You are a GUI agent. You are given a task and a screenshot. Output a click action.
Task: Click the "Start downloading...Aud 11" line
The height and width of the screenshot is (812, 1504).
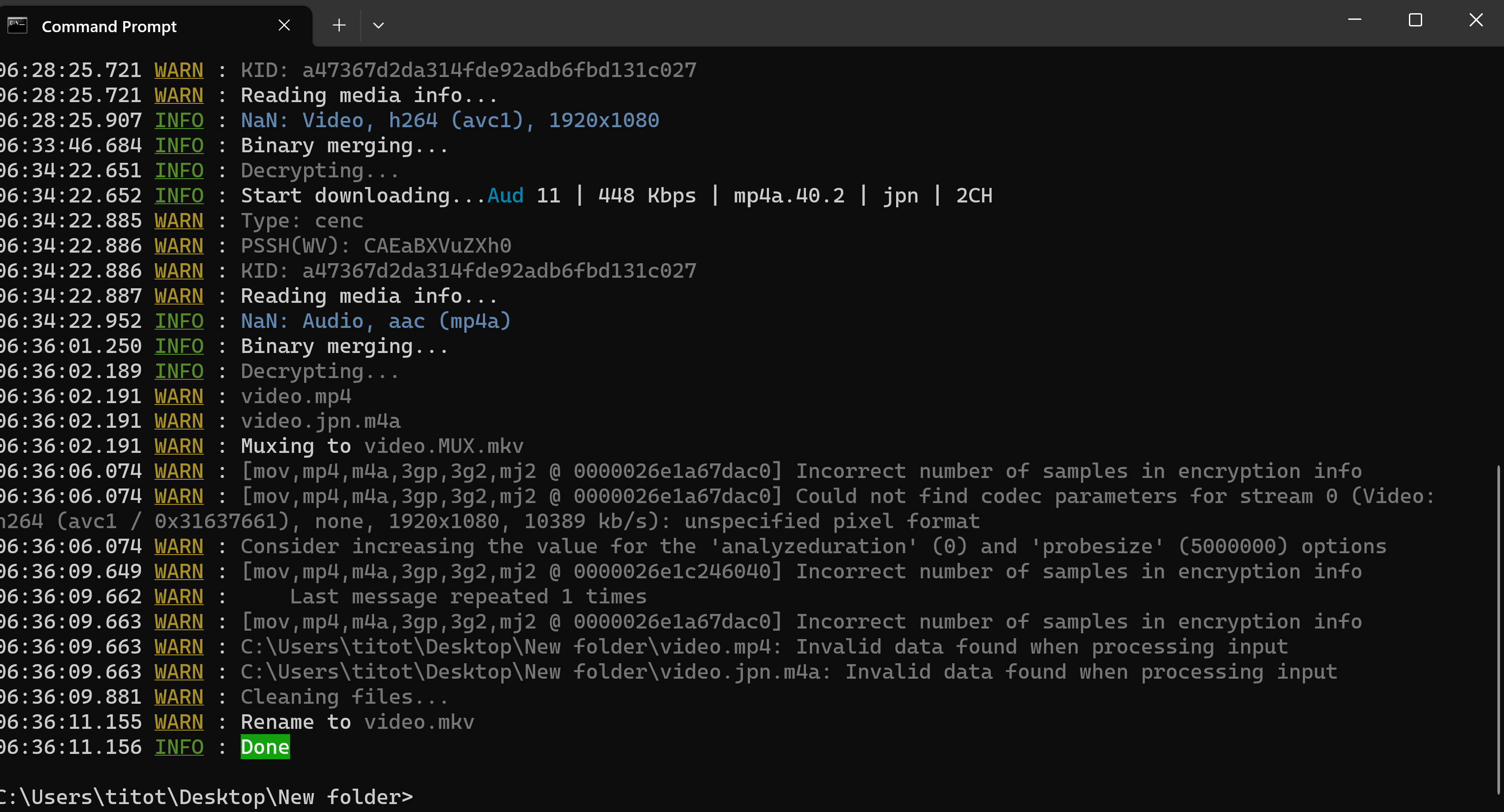pos(616,195)
